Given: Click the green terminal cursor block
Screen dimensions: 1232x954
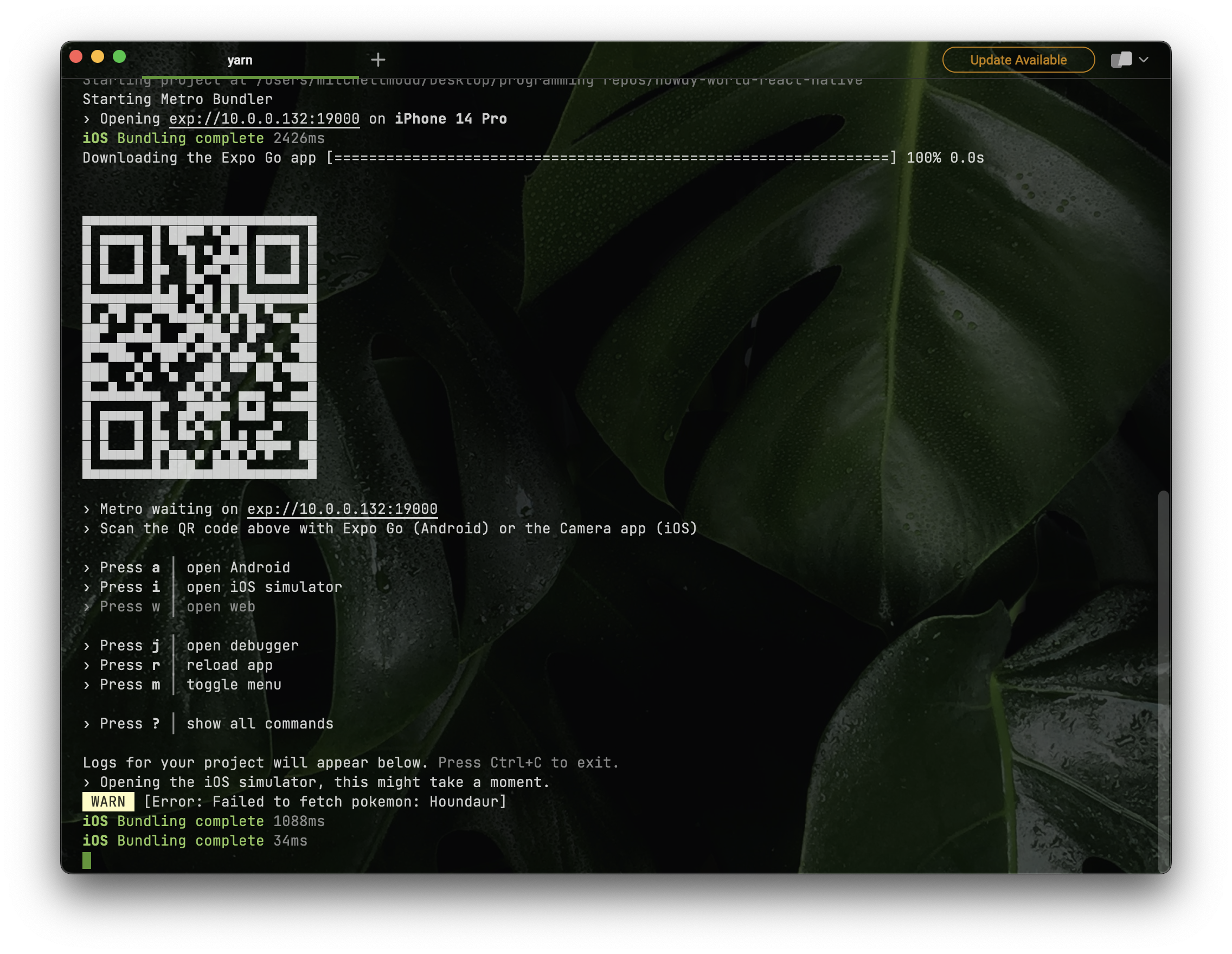Looking at the screenshot, I should click(x=87, y=860).
